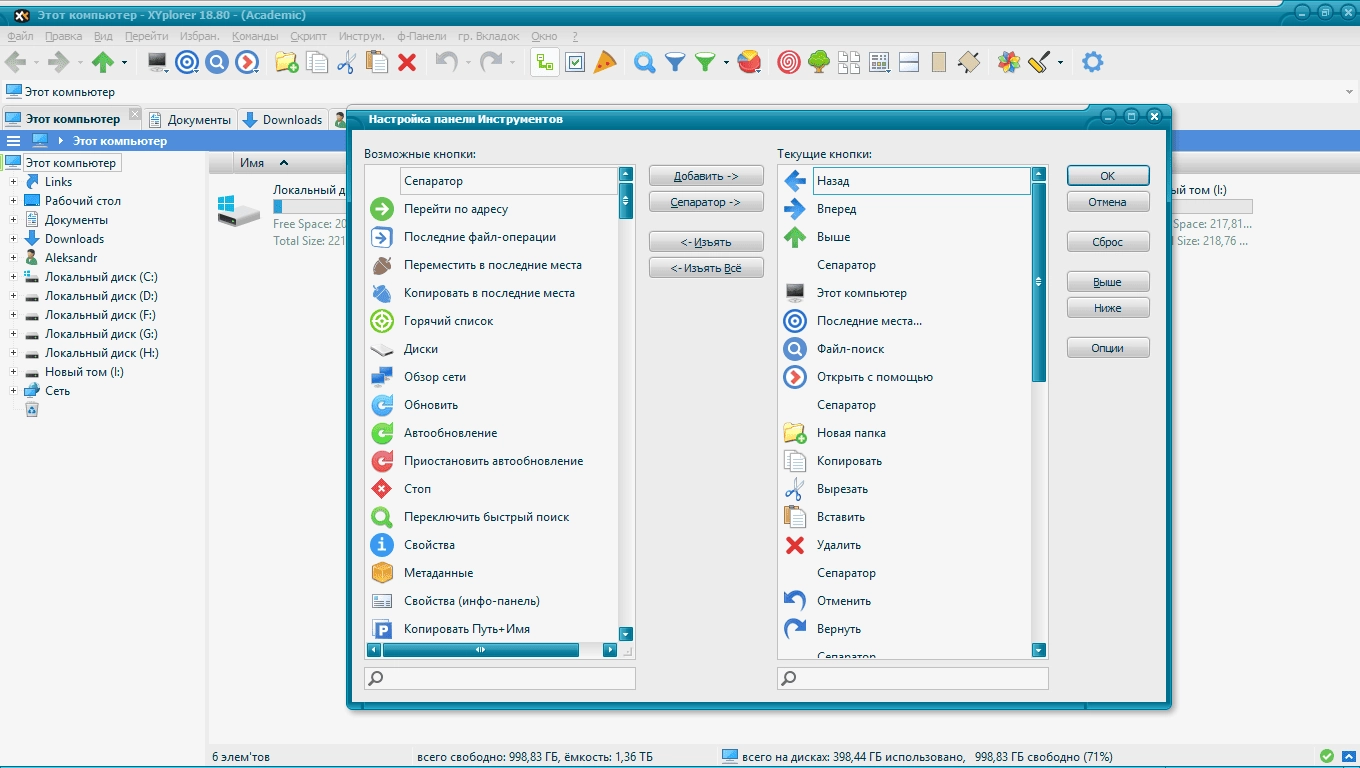
Task: Click the colorful pinwheel toolbar icon
Action: click(x=1009, y=62)
